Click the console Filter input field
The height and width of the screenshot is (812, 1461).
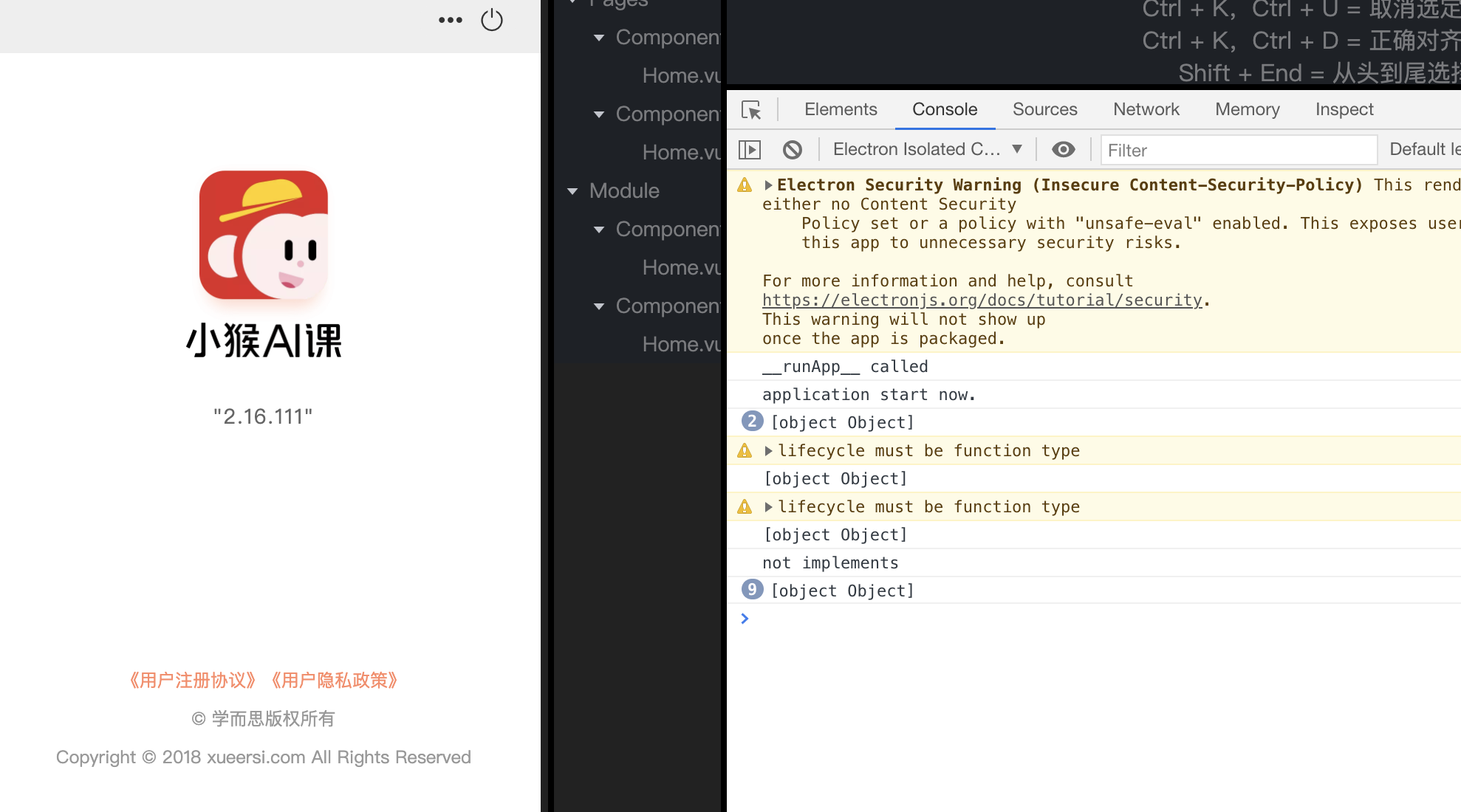click(1238, 151)
